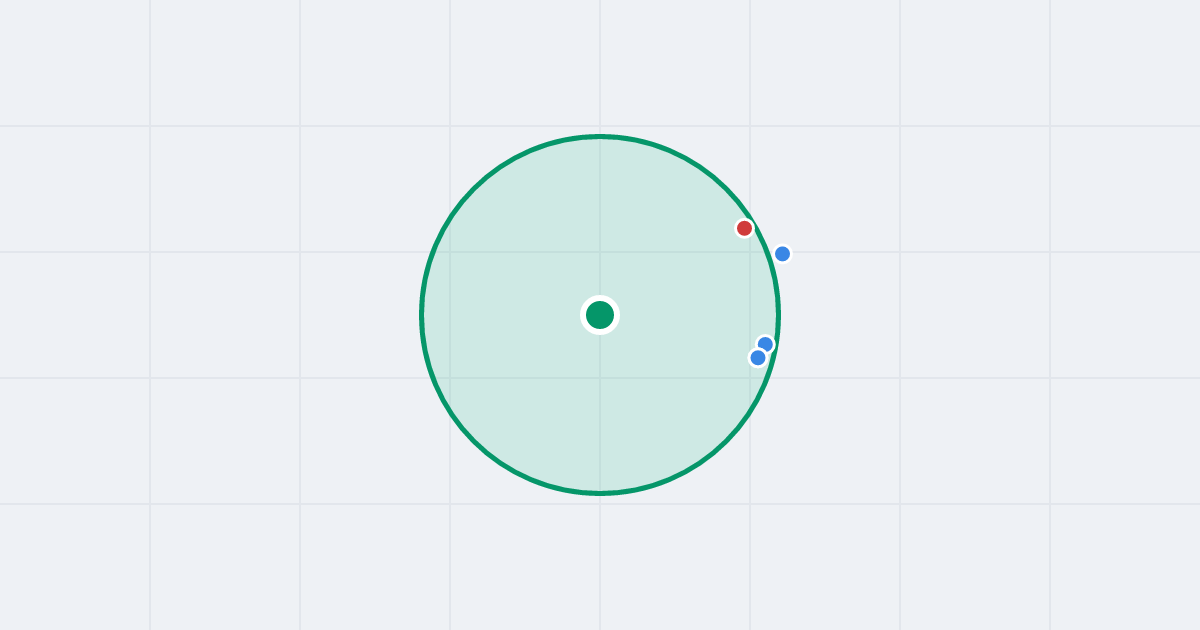
Task: Click the bottommost point of the green circle outline
Action: [x=600, y=492]
